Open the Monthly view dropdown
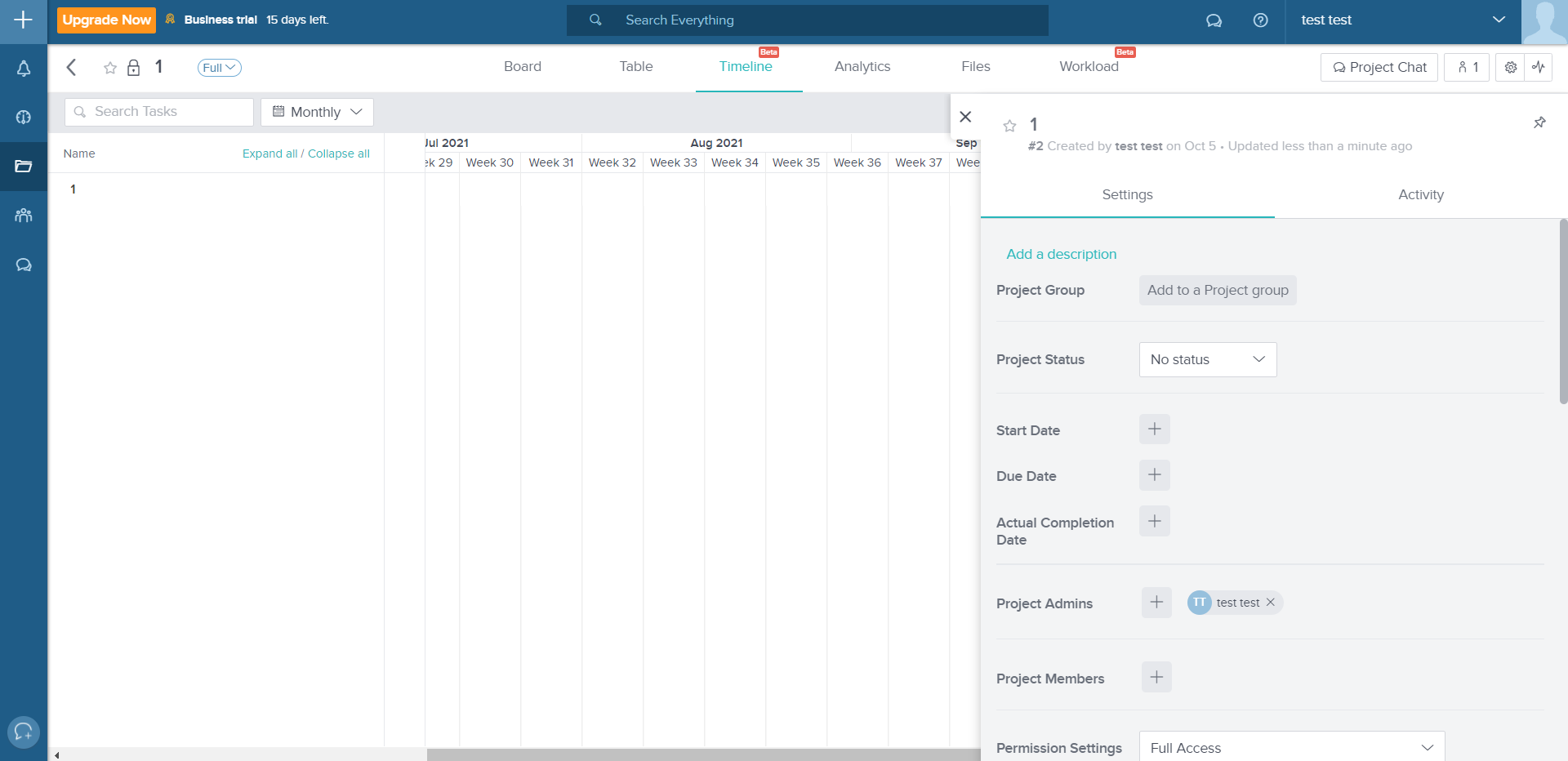 point(317,112)
